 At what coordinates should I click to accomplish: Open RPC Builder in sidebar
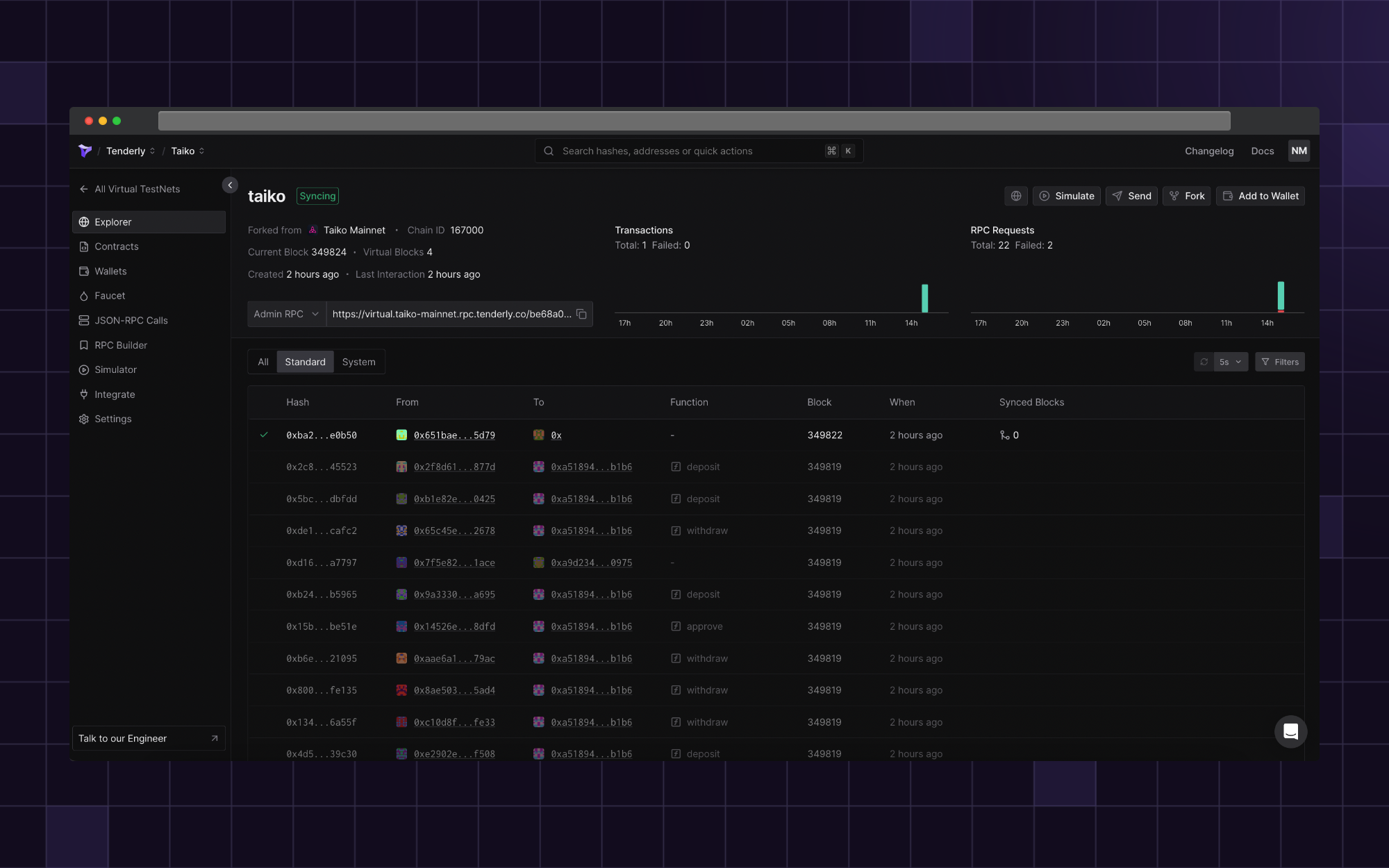tap(121, 345)
